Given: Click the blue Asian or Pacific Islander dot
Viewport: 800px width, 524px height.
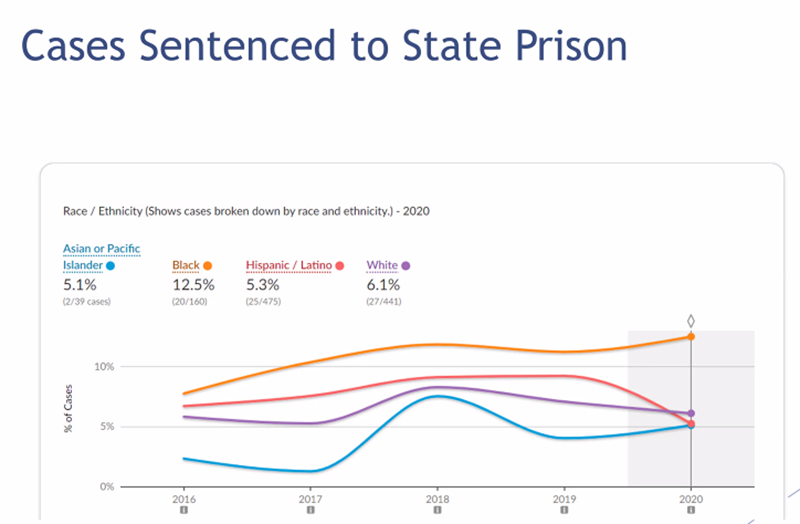Looking at the screenshot, I should [x=110, y=266].
